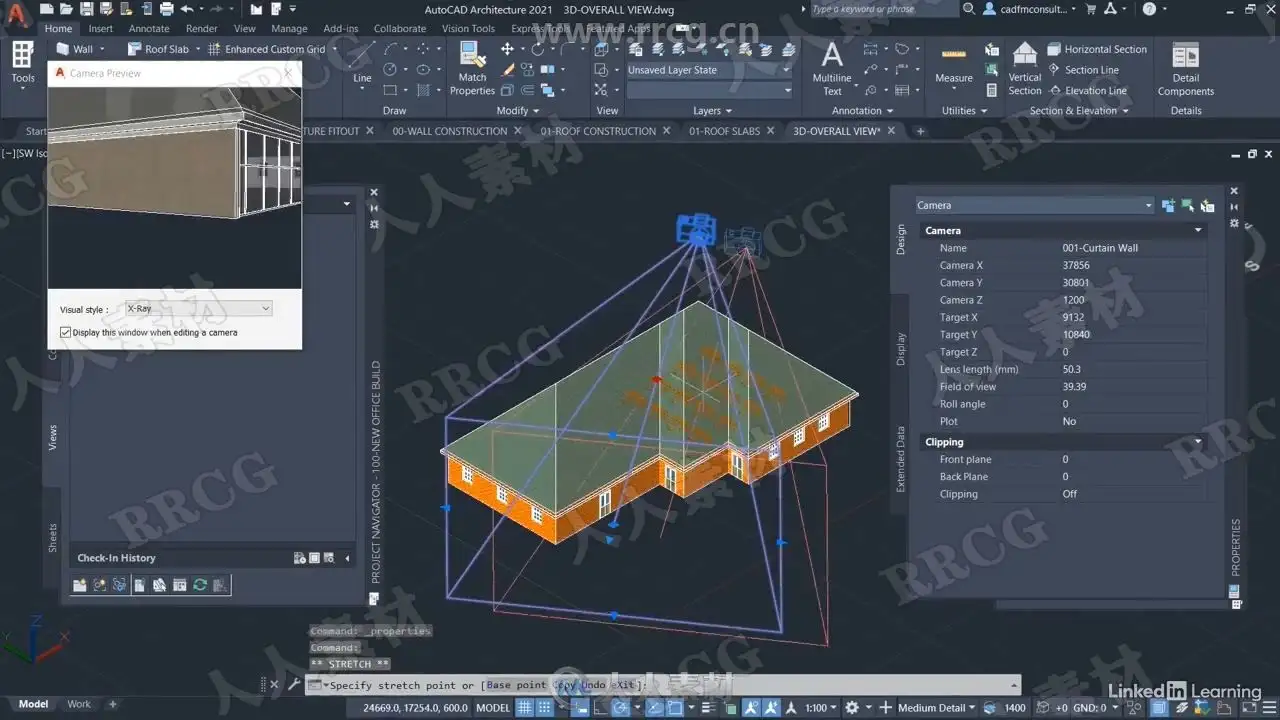
Task: Open the Medium Detail level dropdown
Action: (936, 708)
